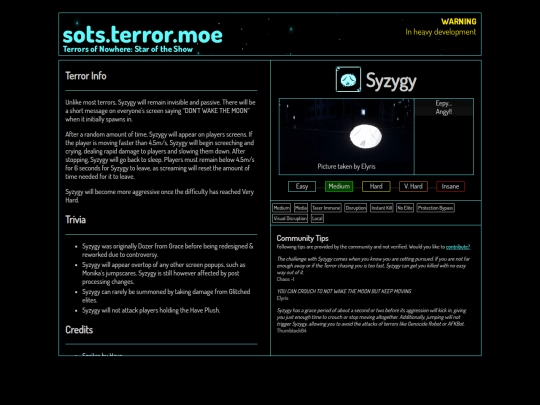Click the trivia bullet about Monika's jumpscares
Screen dimensions: 540x405
click(x=164, y=273)
